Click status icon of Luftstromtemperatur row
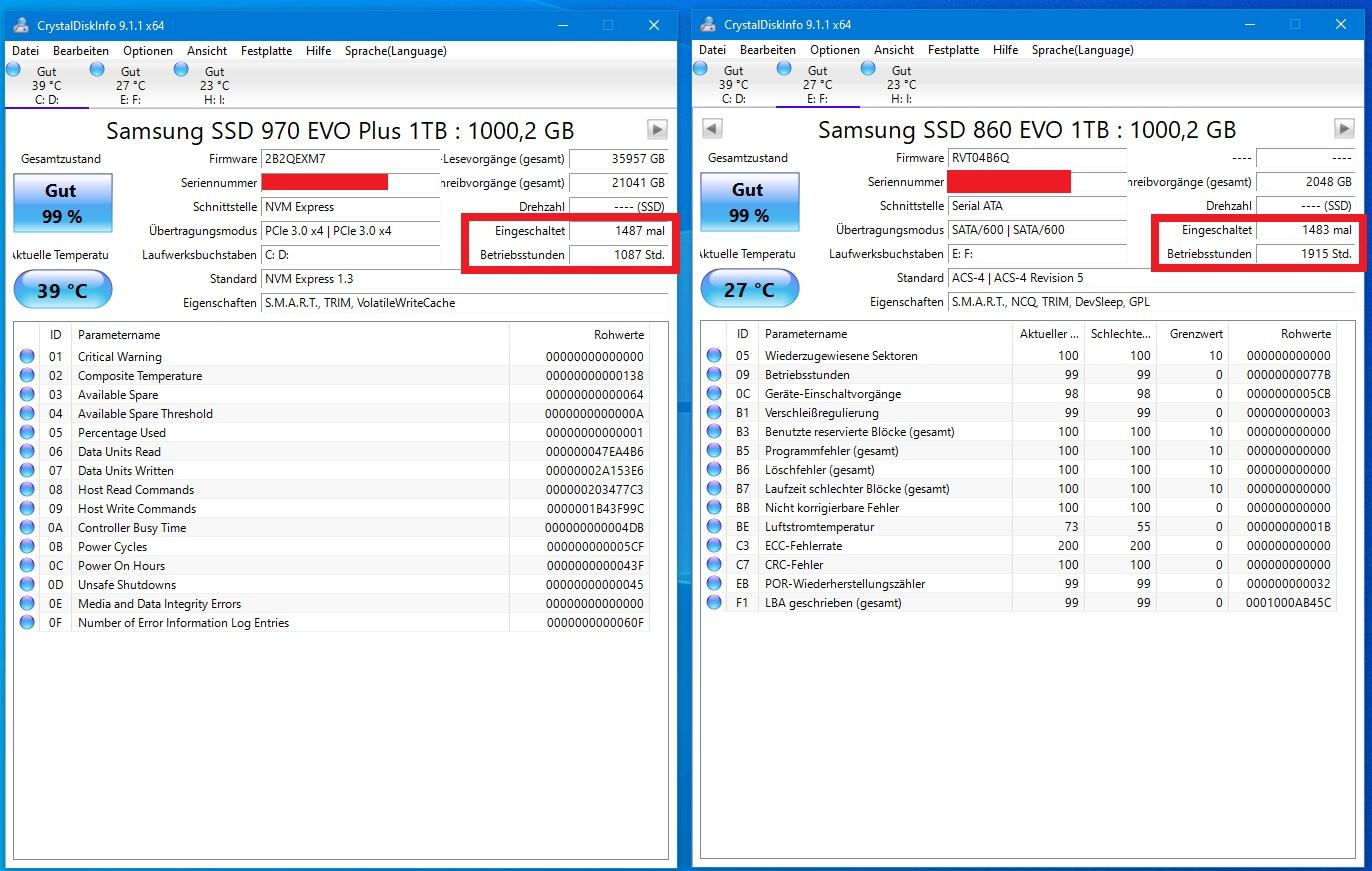This screenshot has height=871, width=1372. click(714, 527)
